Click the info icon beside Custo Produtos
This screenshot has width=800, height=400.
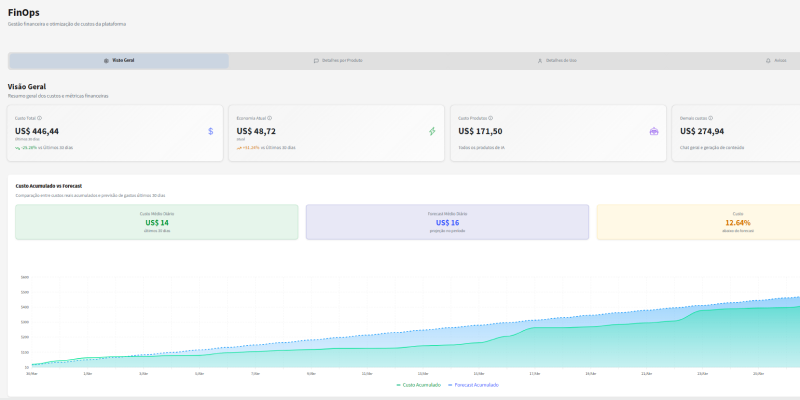point(491,118)
